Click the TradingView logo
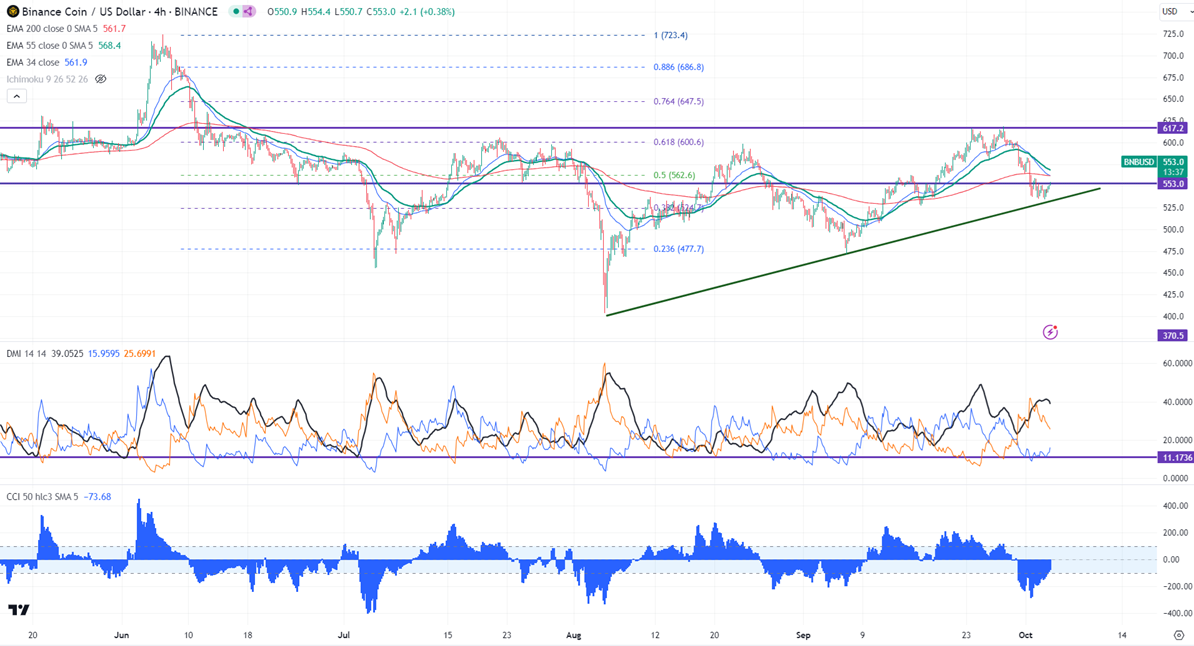 (x=18, y=610)
